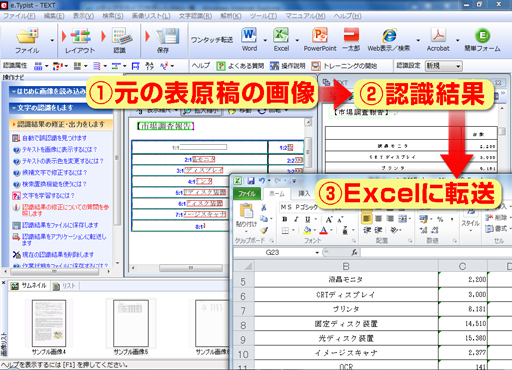Click the PowerPoint transfer icon

coord(320,35)
